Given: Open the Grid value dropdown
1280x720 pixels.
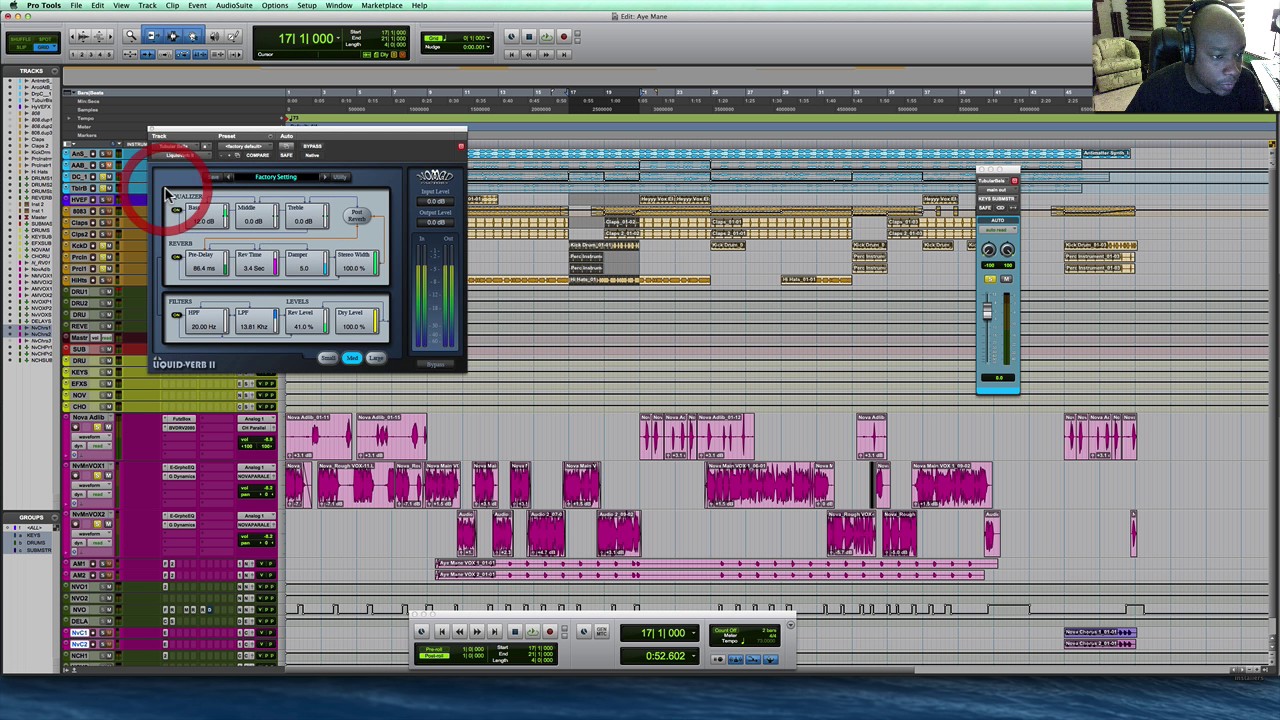Looking at the screenshot, I should (488, 38).
